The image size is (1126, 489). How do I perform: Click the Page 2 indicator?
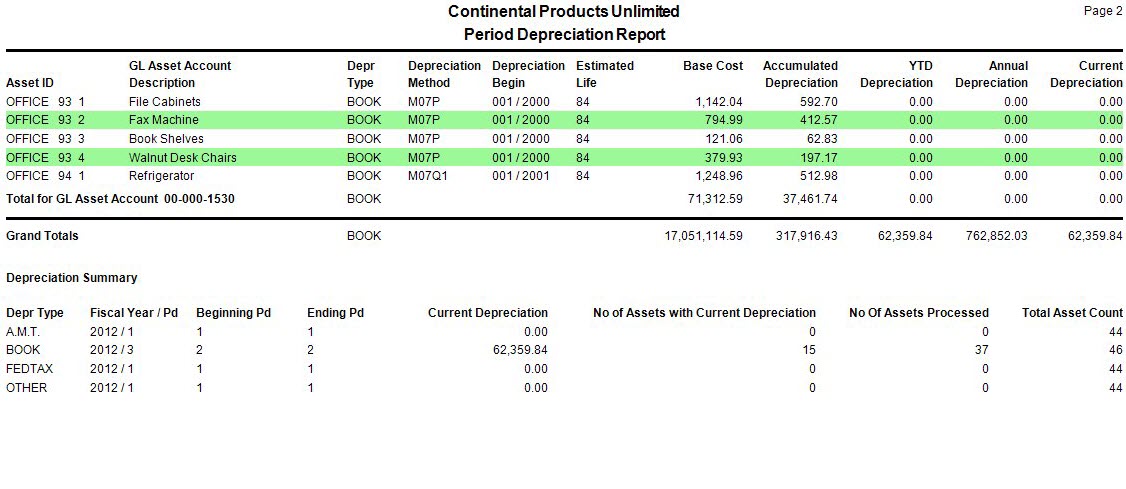(x=1103, y=11)
